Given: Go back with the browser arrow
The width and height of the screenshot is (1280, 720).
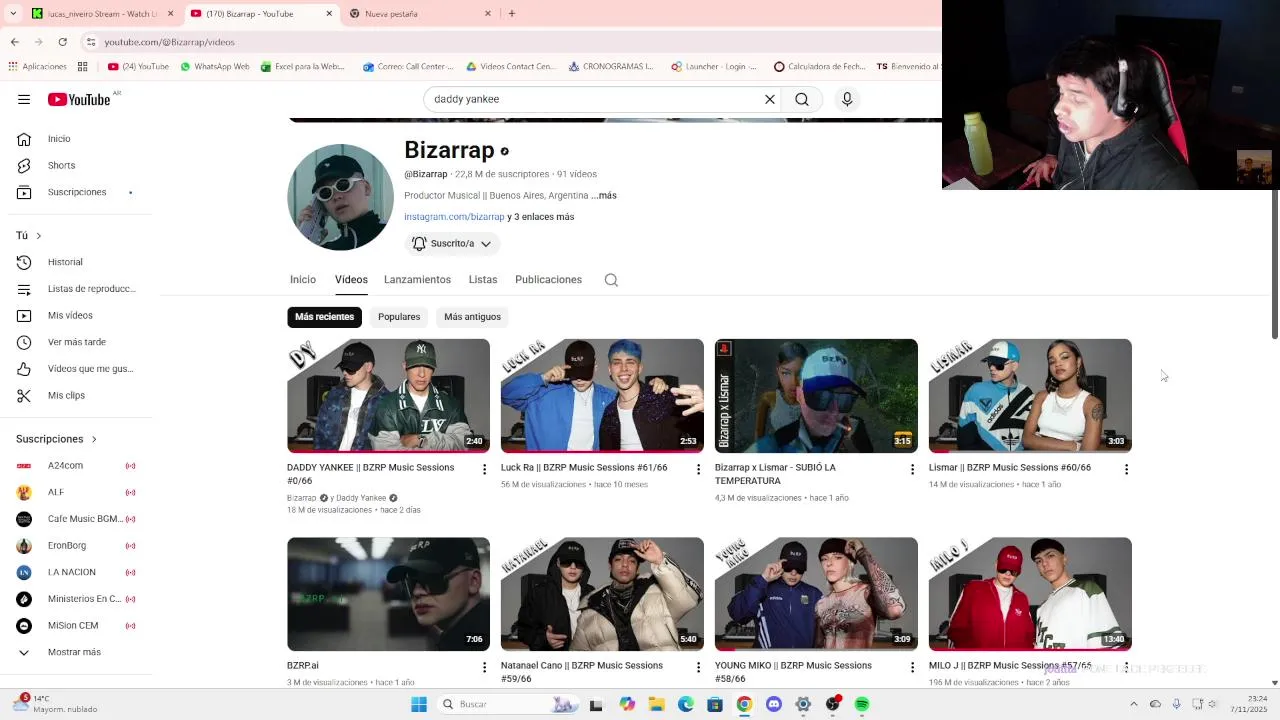Looking at the screenshot, I should click(x=14, y=42).
